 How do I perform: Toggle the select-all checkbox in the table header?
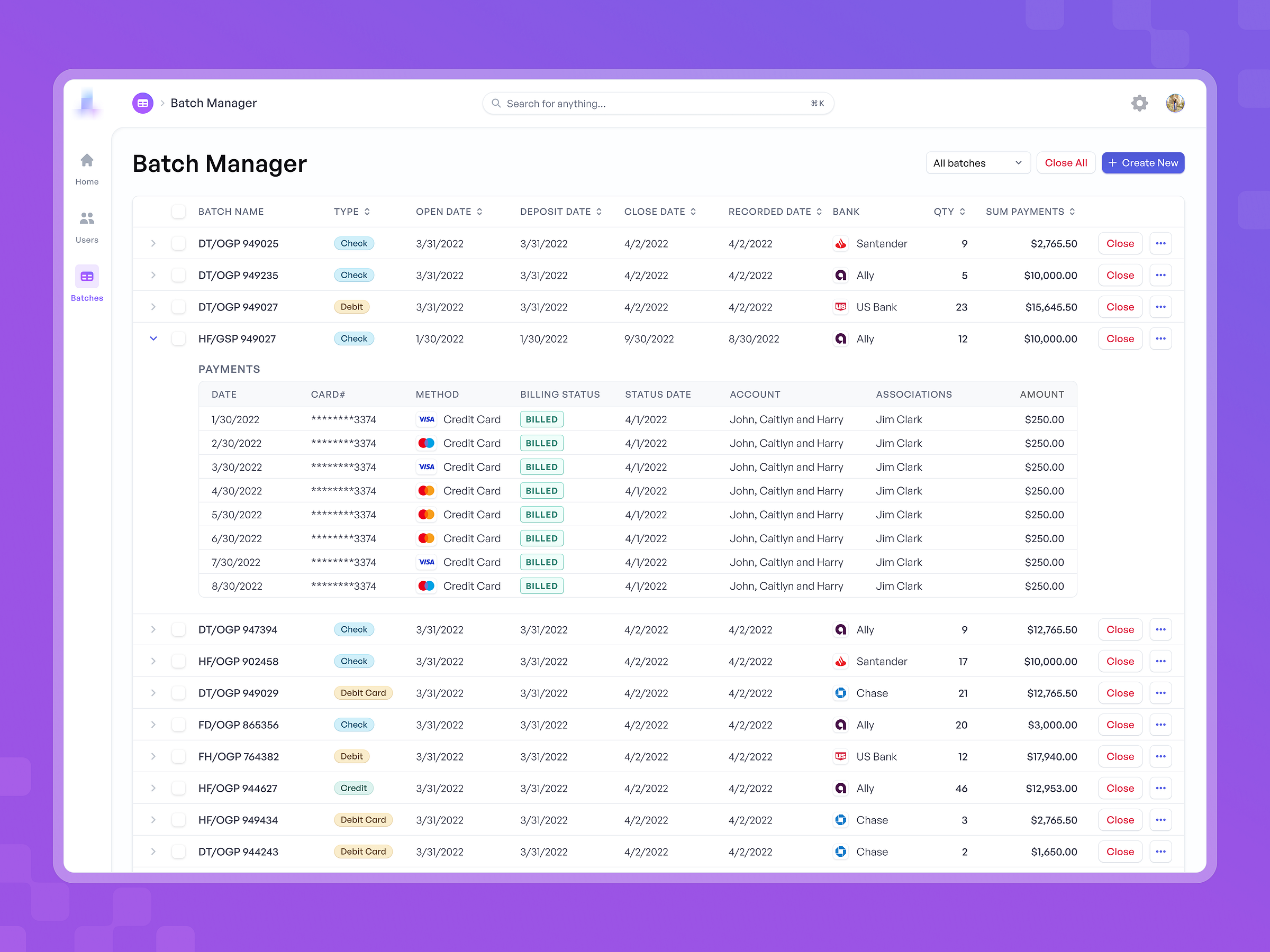(x=178, y=211)
